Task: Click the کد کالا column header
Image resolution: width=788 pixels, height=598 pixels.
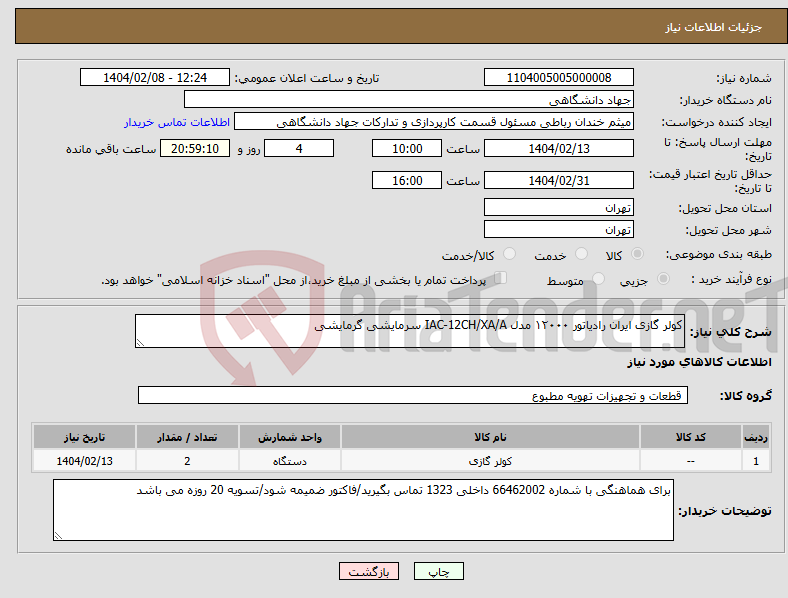Action: coord(691,437)
